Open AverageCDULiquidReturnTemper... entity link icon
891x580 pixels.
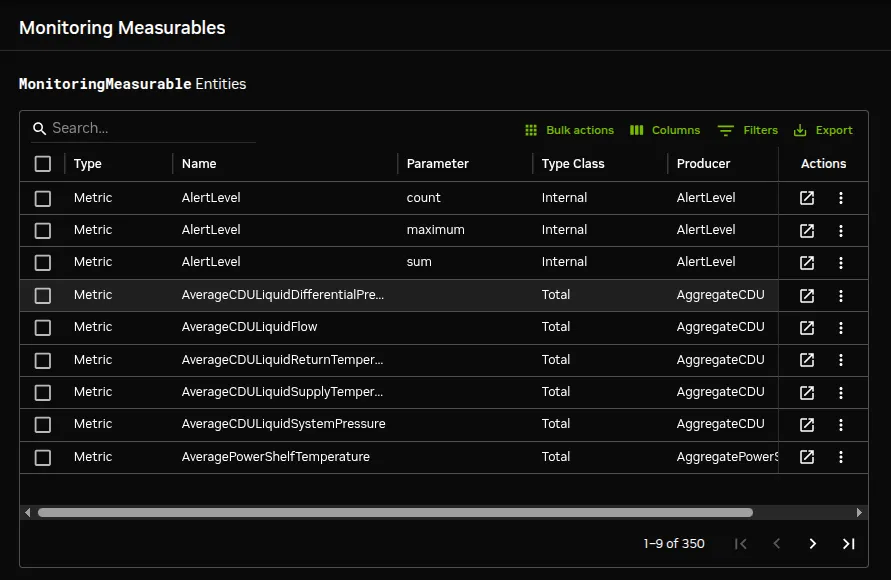point(807,360)
